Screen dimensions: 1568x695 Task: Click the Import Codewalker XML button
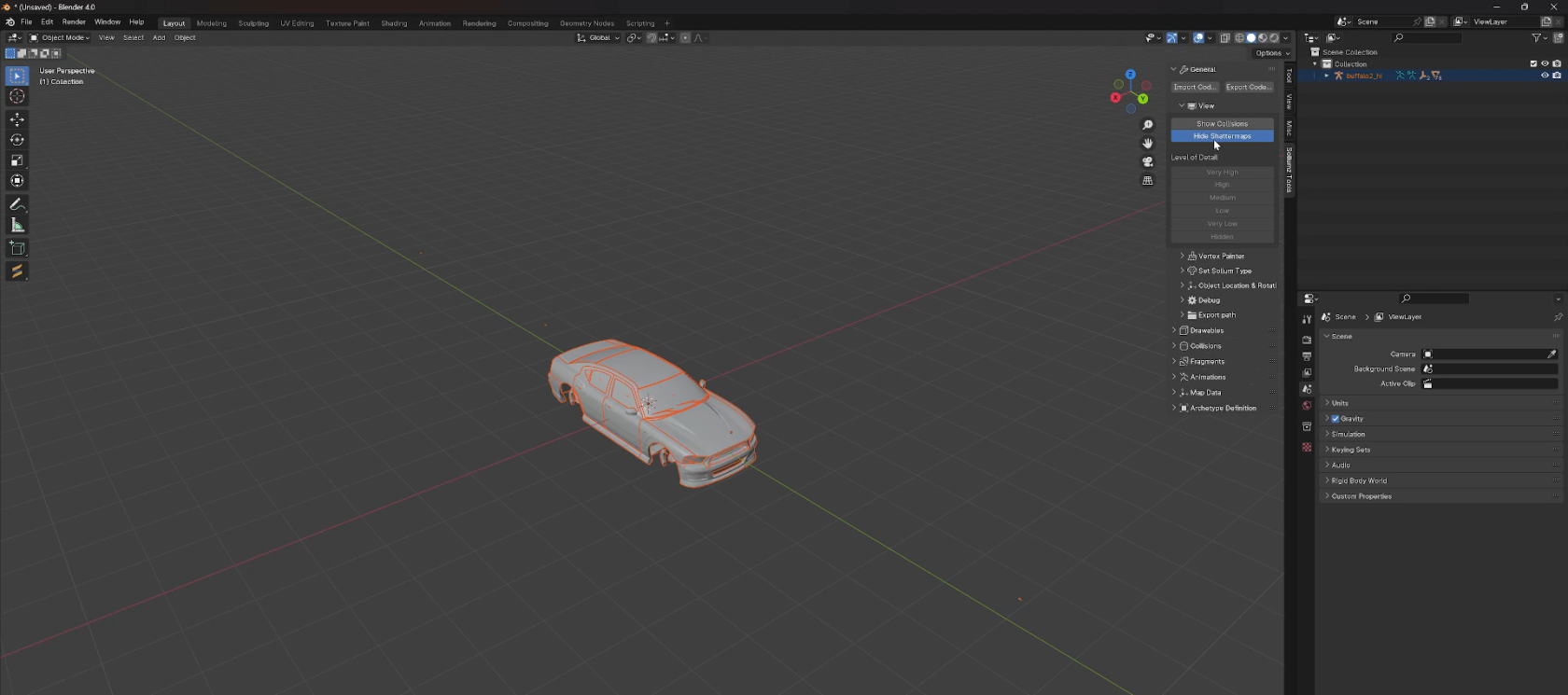1195,87
